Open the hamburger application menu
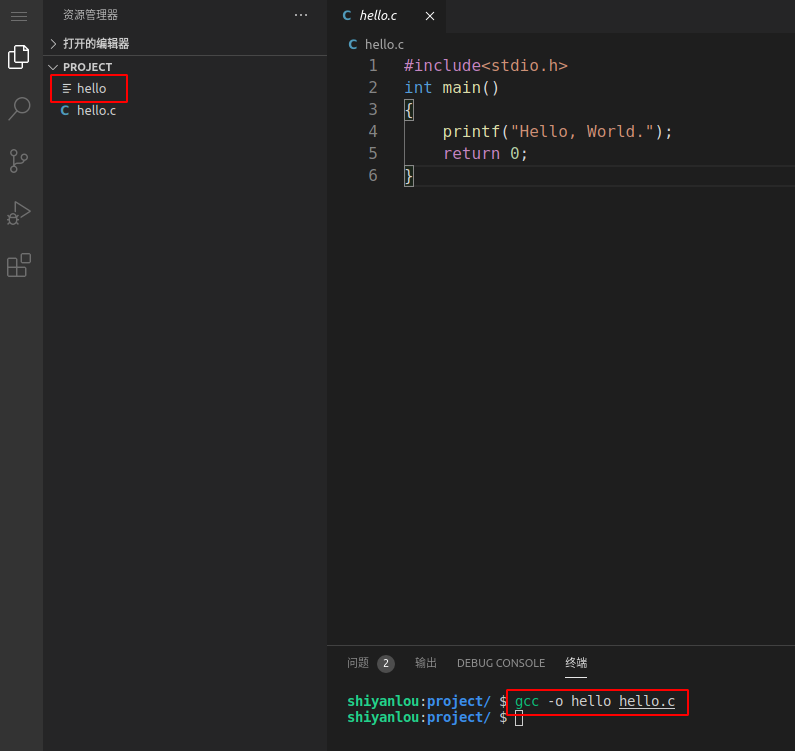795x751 pixels. pos(19,16)
